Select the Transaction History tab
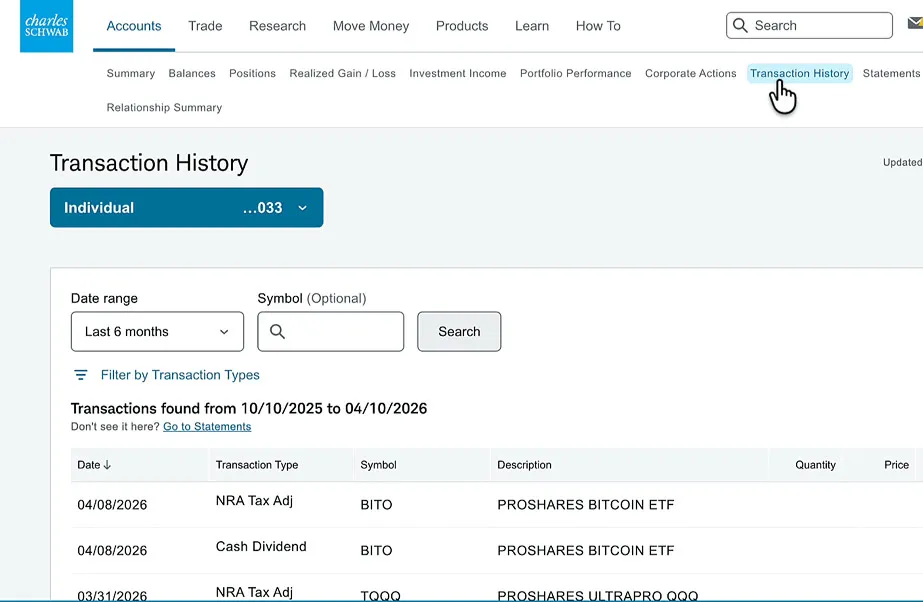 799,73
